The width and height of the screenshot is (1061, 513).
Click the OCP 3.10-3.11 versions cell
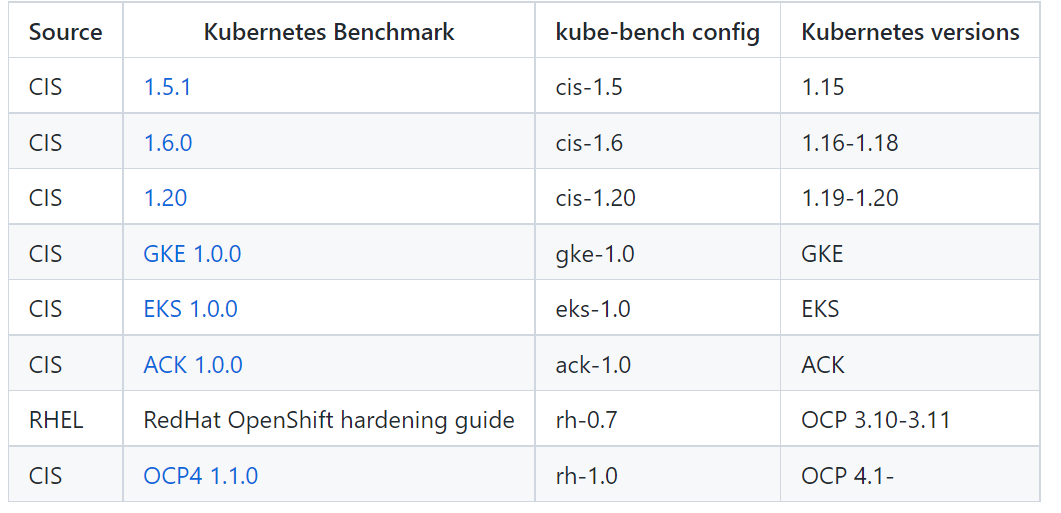pos(875,420)
